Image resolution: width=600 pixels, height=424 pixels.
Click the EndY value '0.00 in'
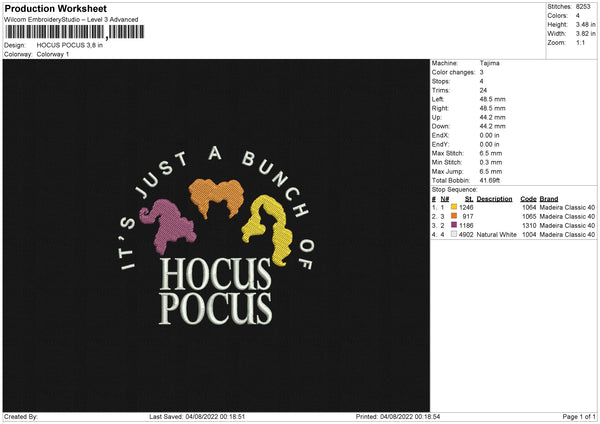pos(489,144)
